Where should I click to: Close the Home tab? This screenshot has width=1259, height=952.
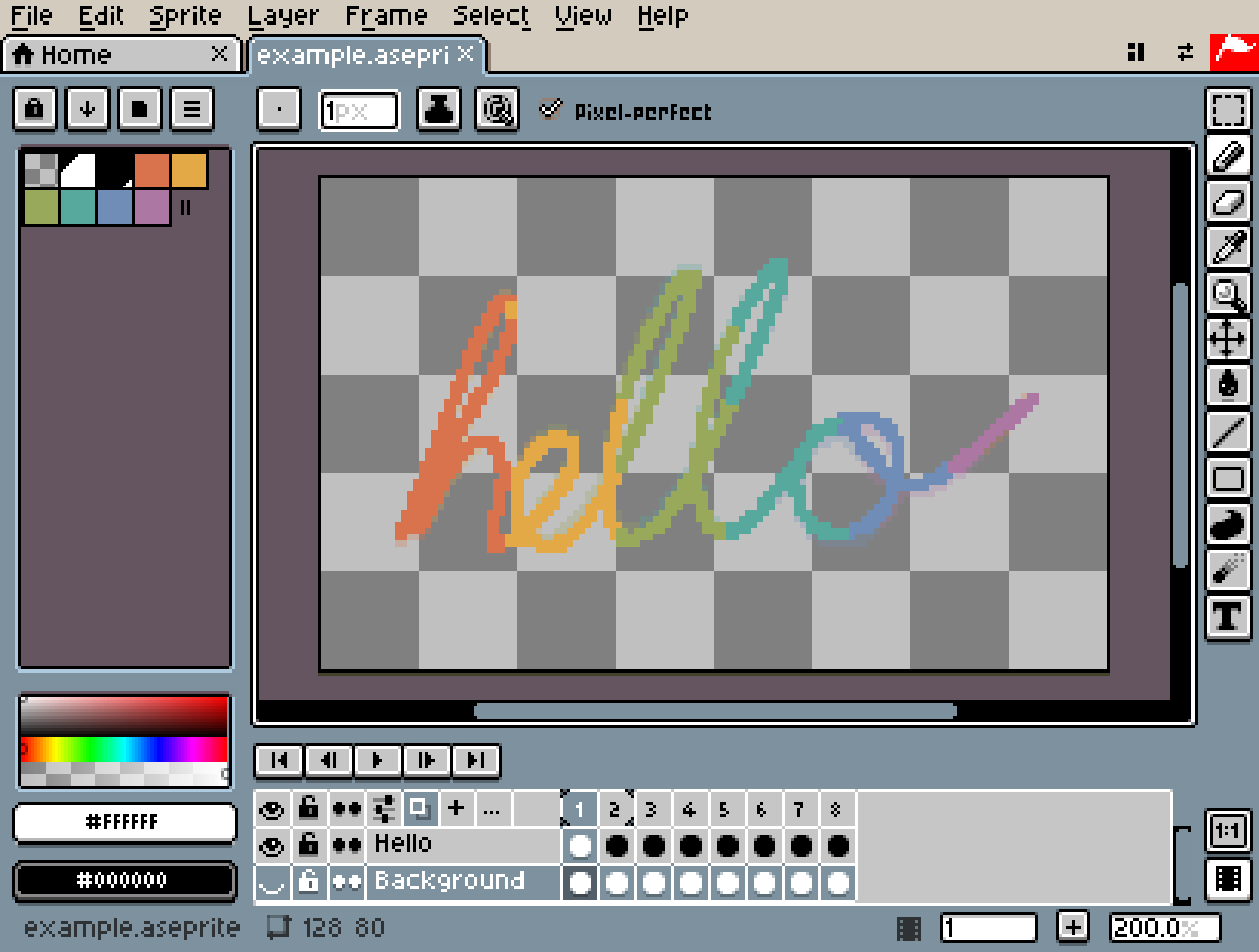click(x=220, y=54)
